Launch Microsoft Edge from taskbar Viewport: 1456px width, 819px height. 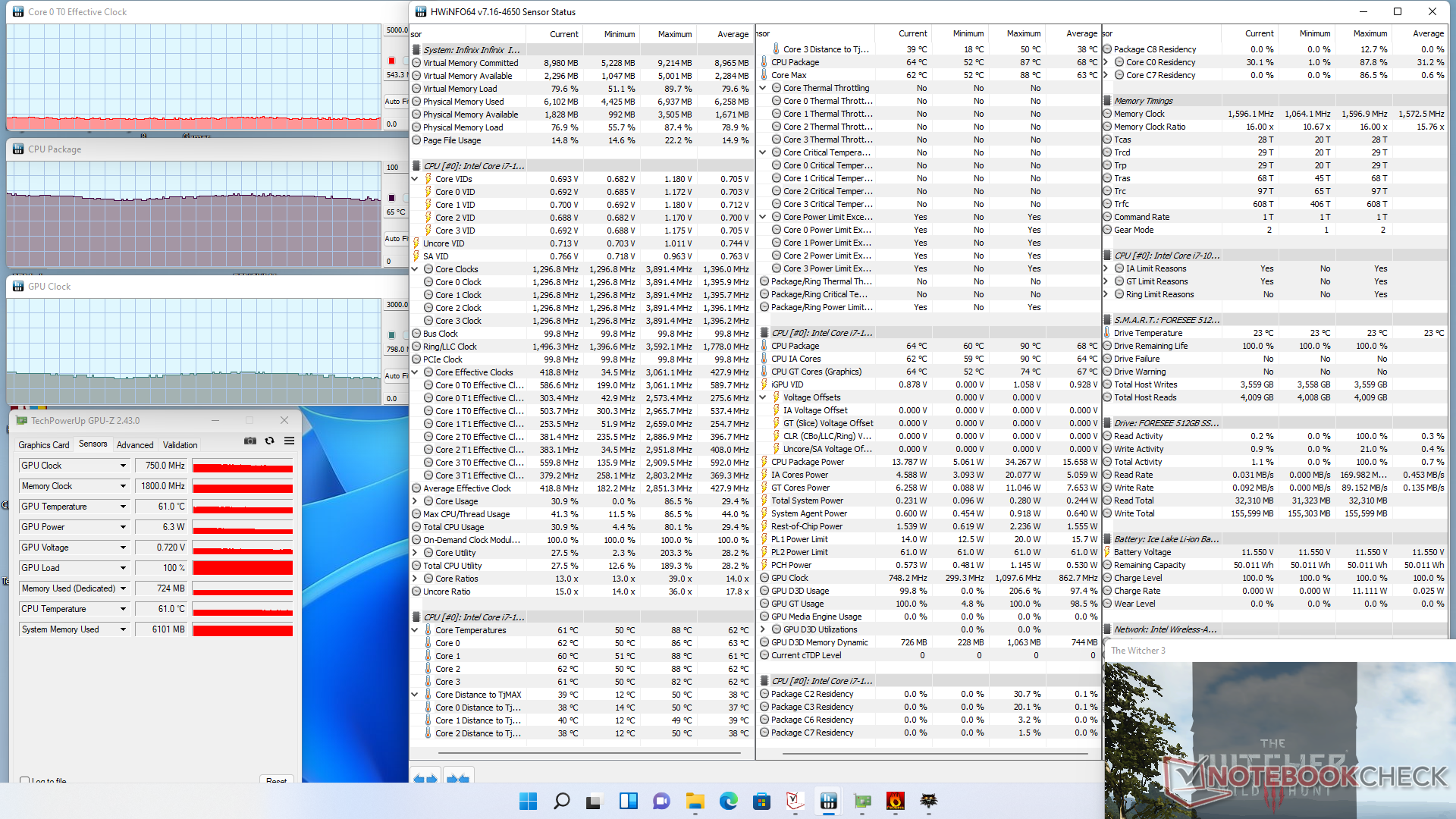point(729,801)
